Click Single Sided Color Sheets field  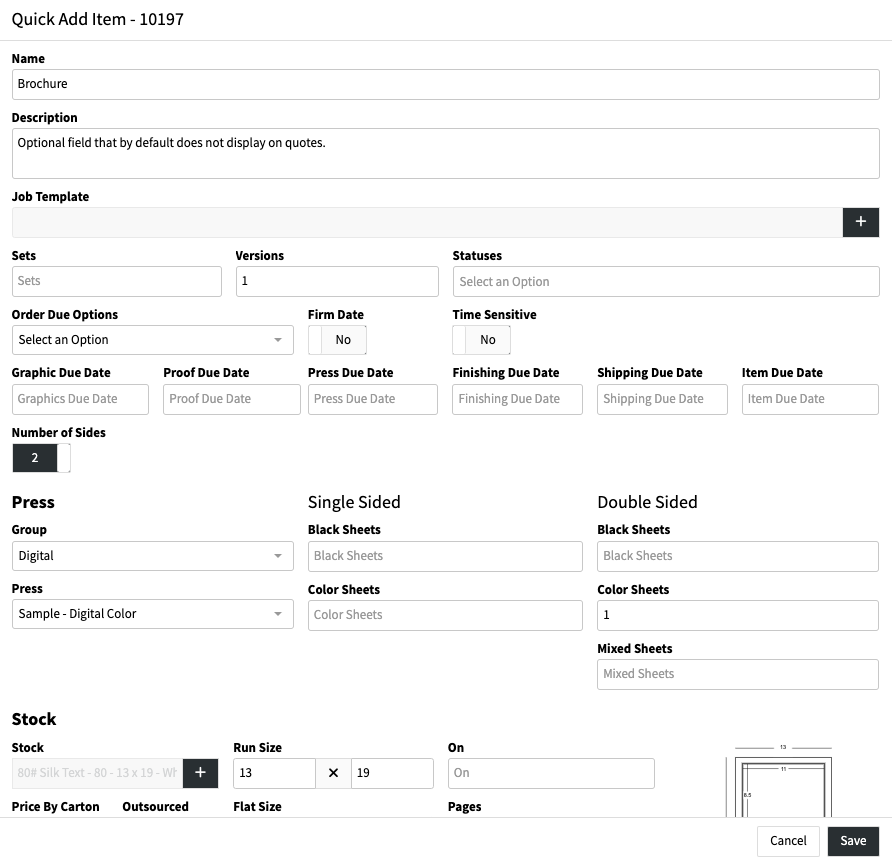click(x=445, y=615)
